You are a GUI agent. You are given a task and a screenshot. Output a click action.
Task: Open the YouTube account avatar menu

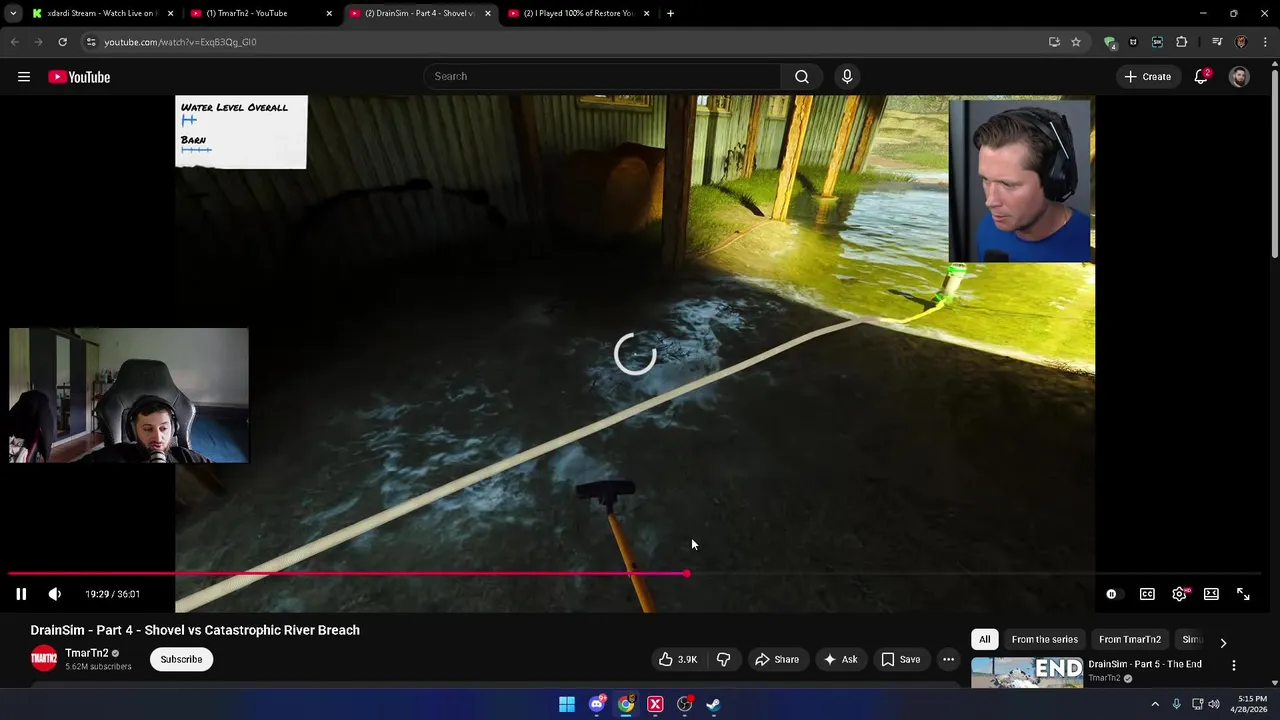click(x=1239, y=76)
